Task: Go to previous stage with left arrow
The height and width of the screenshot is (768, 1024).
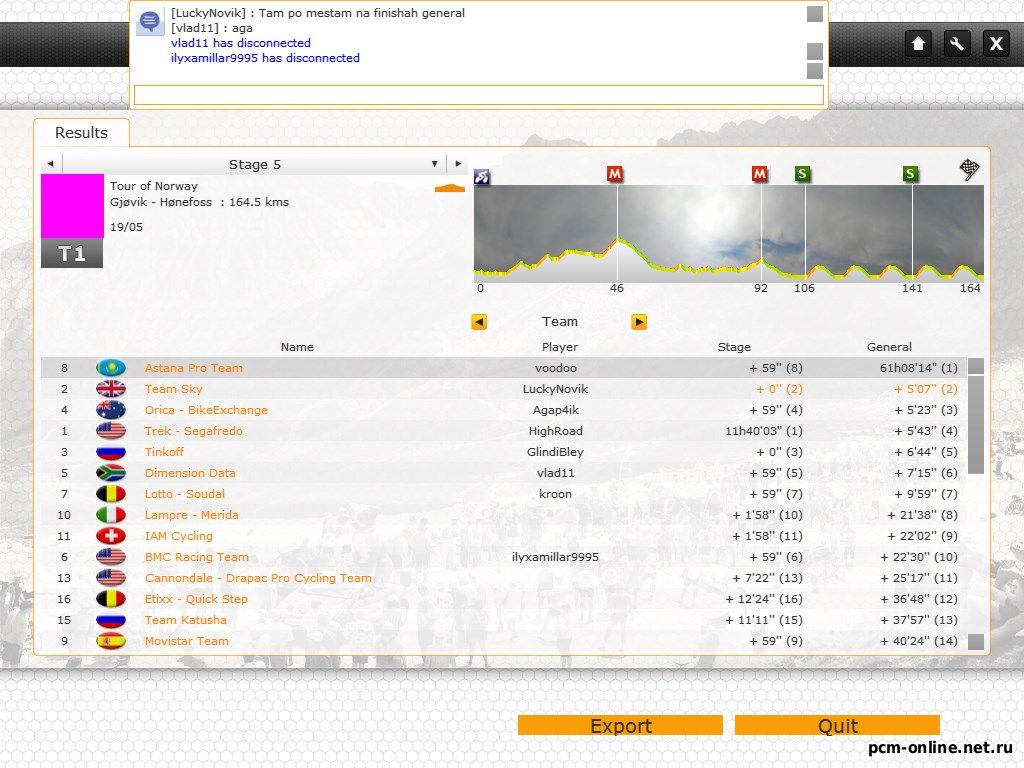Action: [50, 164]
